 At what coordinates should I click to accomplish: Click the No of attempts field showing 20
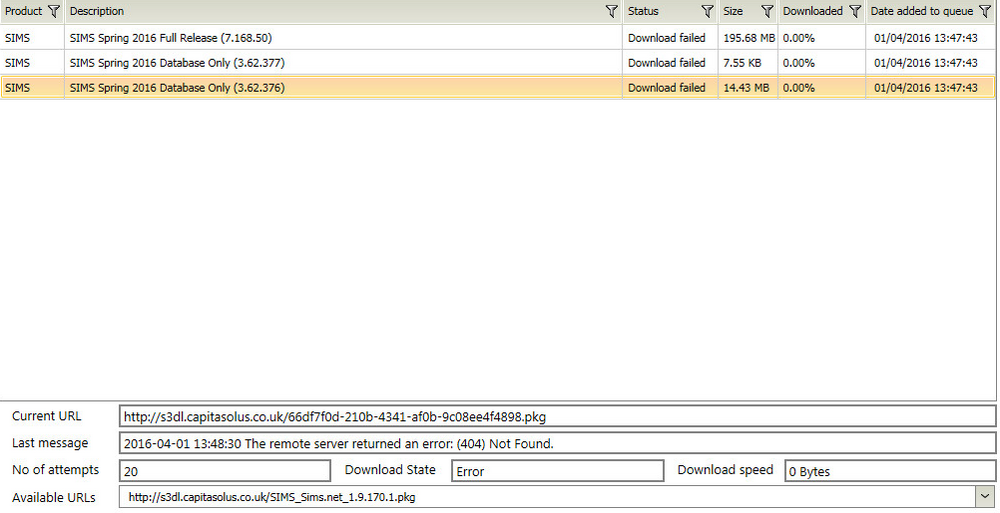pyautogui.click(x=224, y=471)
